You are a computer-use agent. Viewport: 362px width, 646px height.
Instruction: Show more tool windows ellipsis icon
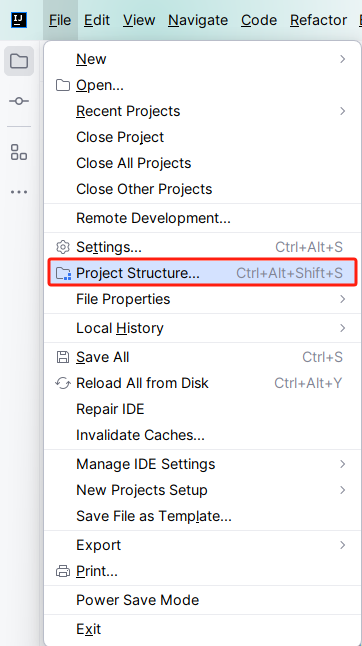19,192
